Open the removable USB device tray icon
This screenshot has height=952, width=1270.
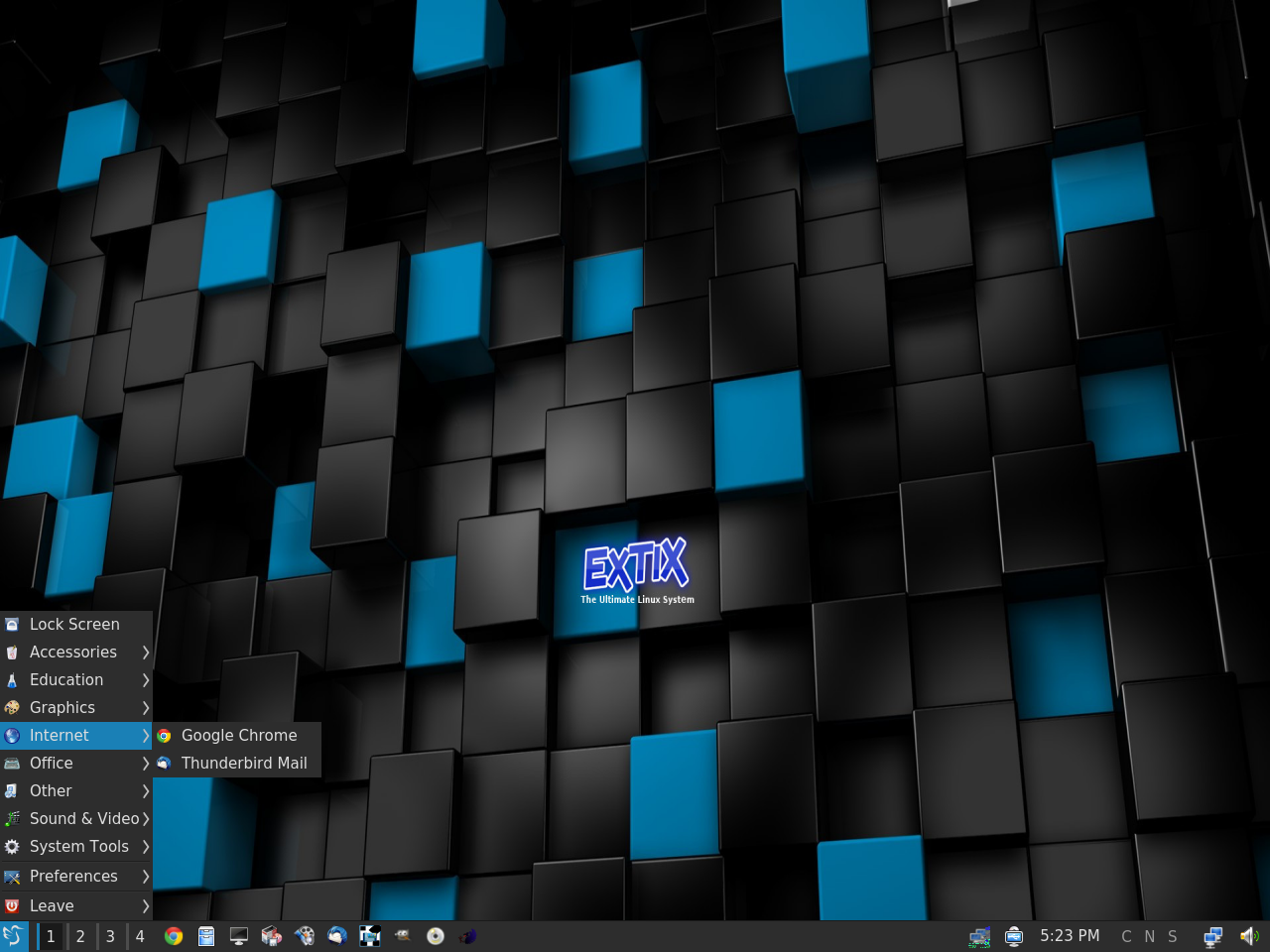click(1014, 936)
